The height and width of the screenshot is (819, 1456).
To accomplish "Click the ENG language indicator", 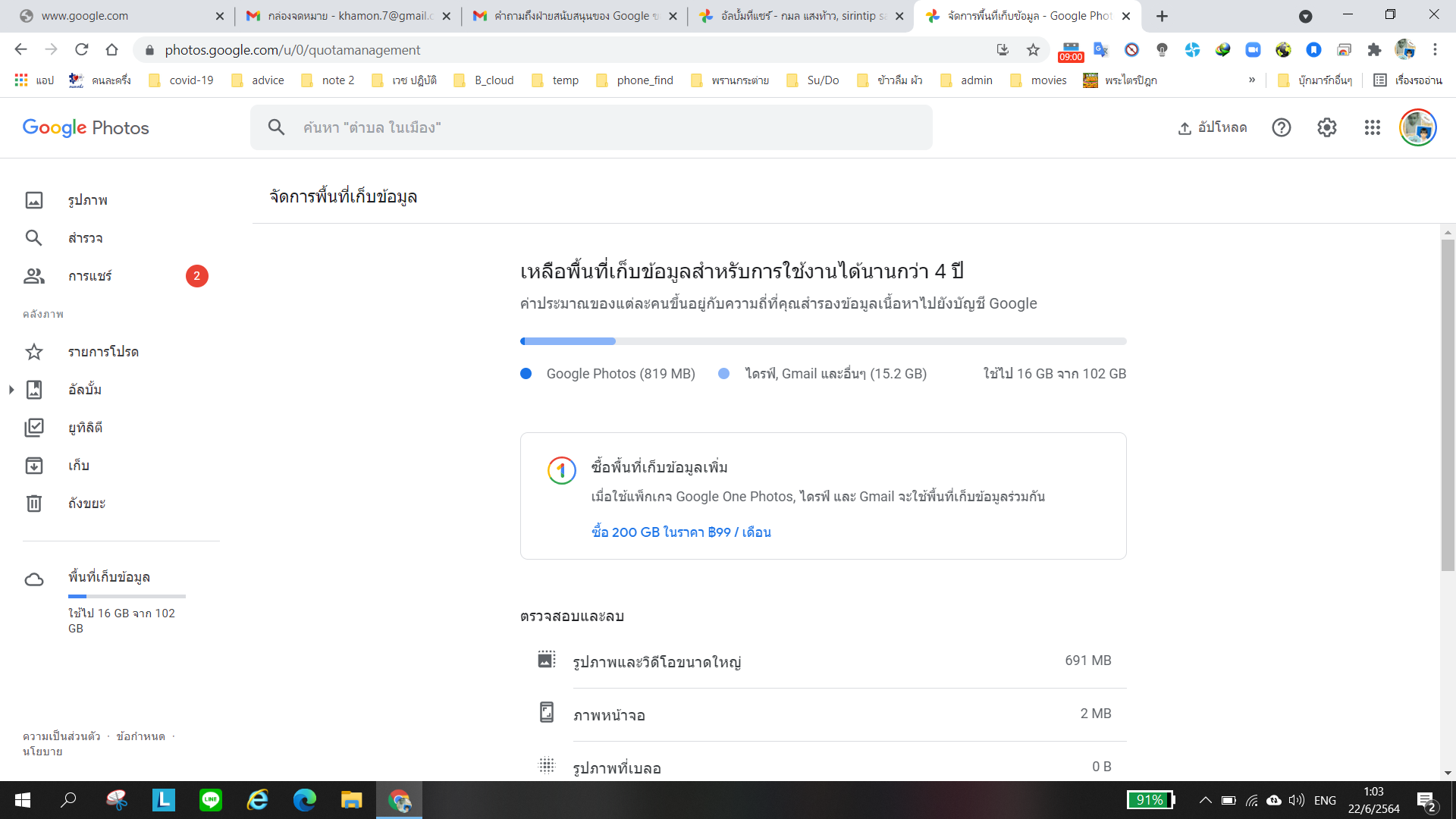I will [x=1325, y=800].
